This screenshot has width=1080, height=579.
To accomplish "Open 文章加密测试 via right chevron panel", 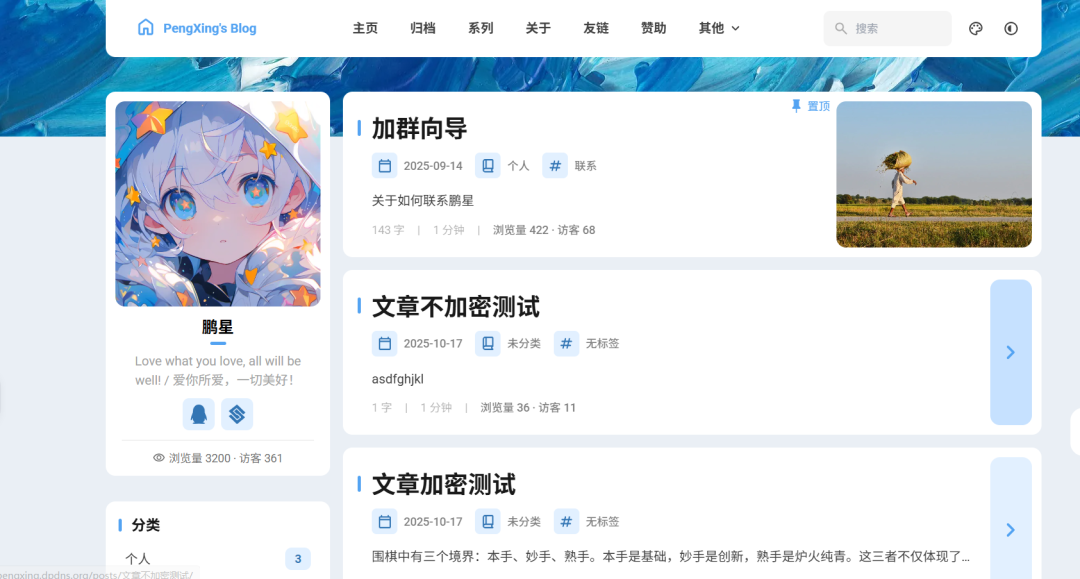I will tap(1010, 529).
